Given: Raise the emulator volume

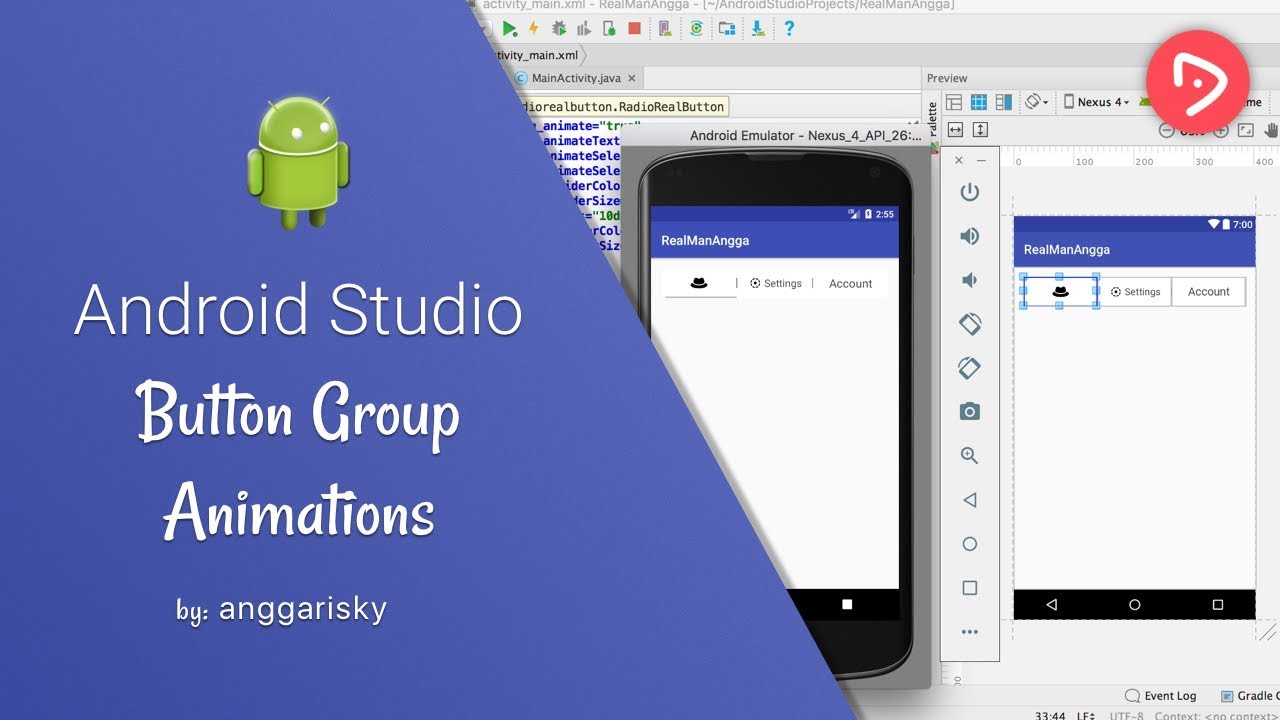Looking at the screenshot, I should [x=969, y=236].
